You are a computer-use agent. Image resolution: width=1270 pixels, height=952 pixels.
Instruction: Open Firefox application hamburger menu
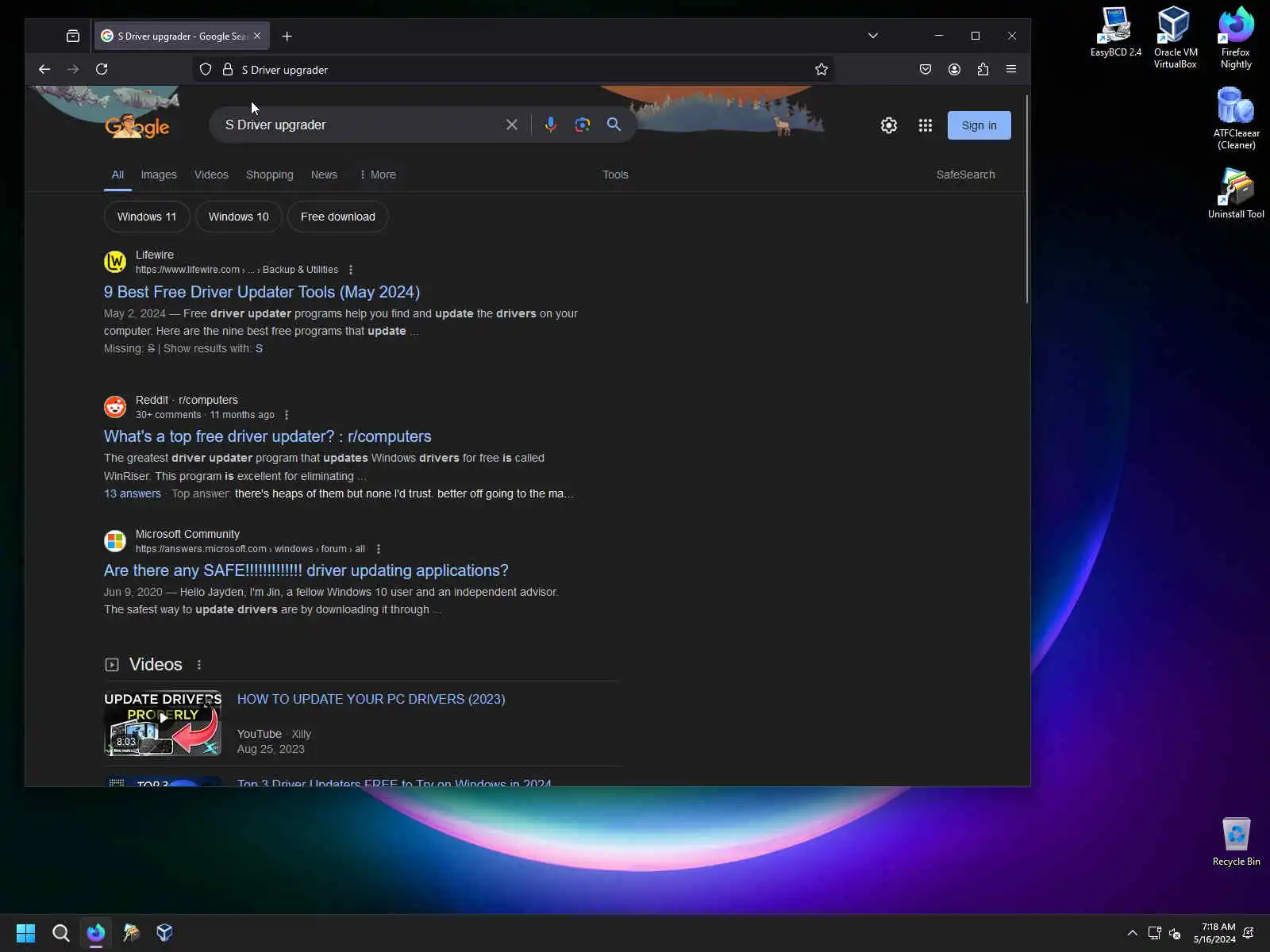pos(1011,70)
